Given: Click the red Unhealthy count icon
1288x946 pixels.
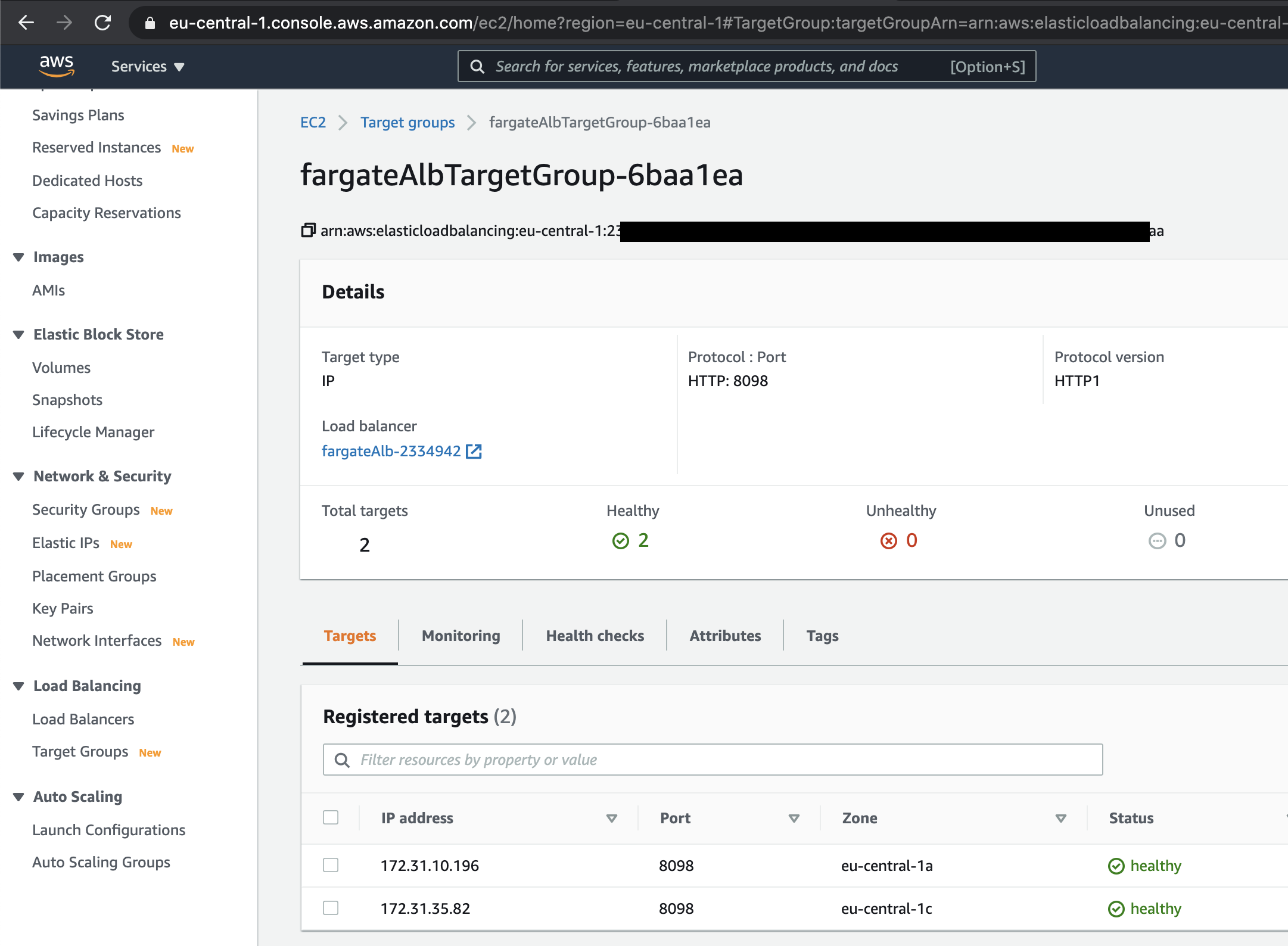Looking at the screenshot, I should click(x=888, y=541).
